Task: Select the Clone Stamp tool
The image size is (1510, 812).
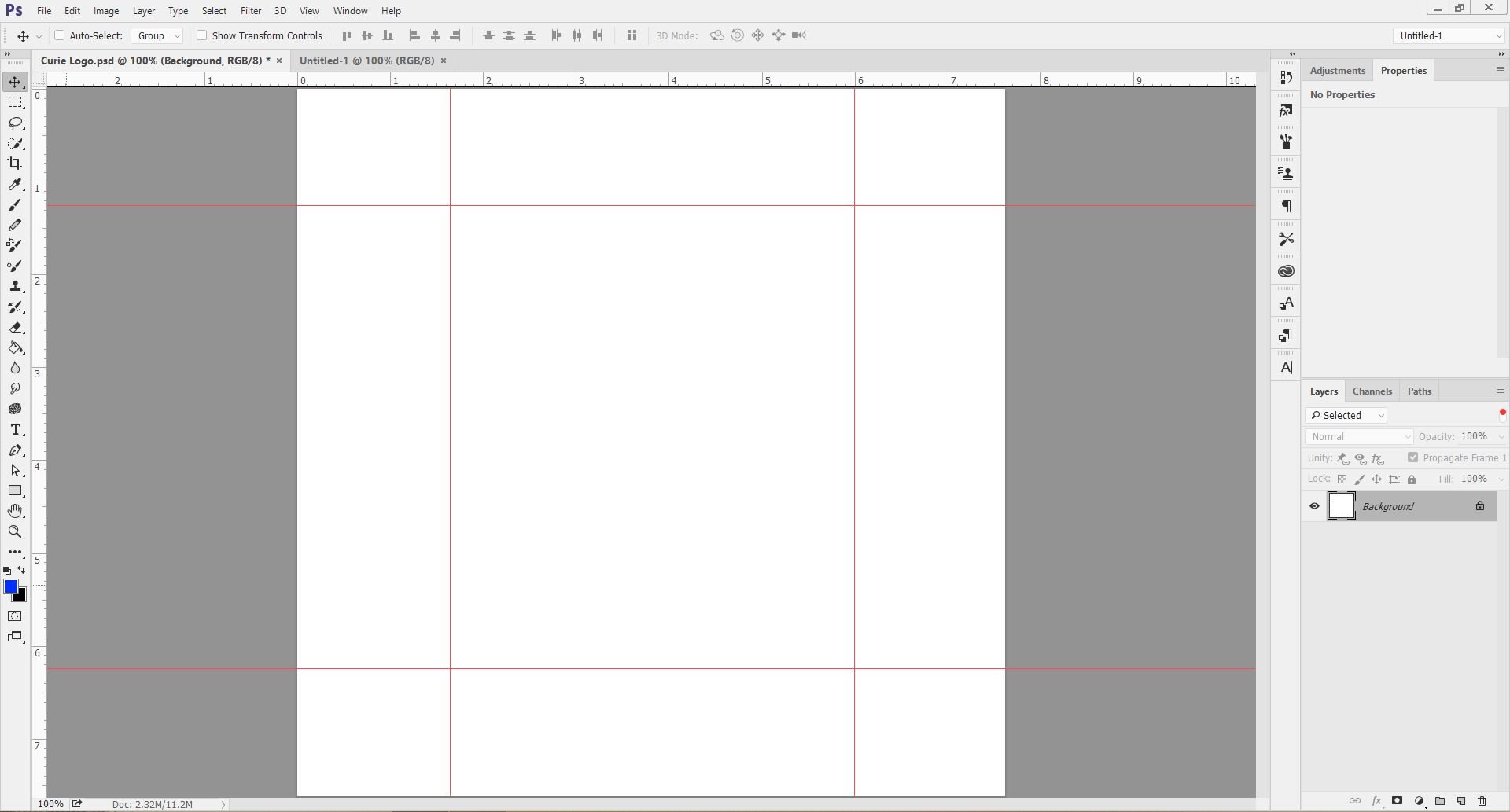Action: point(15,287)
